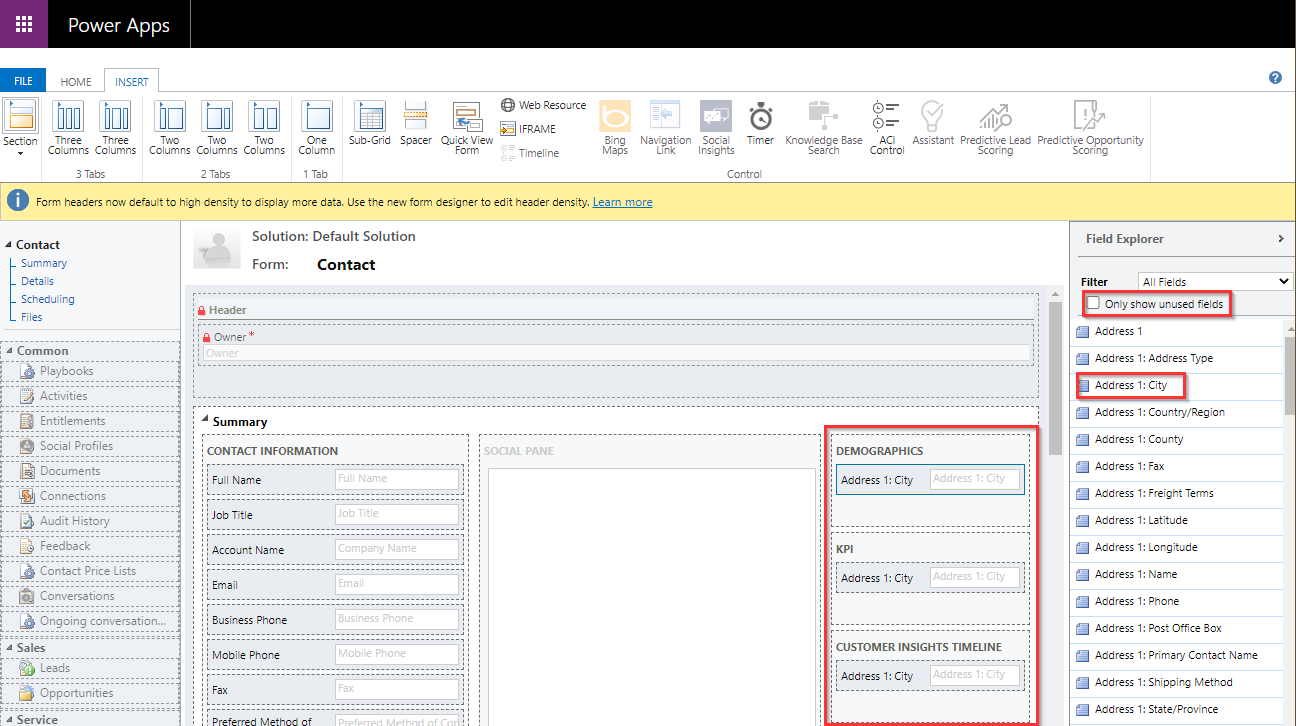Collapse the Summary section on the form
The image size is (1296, 726).
click(205, 421)
